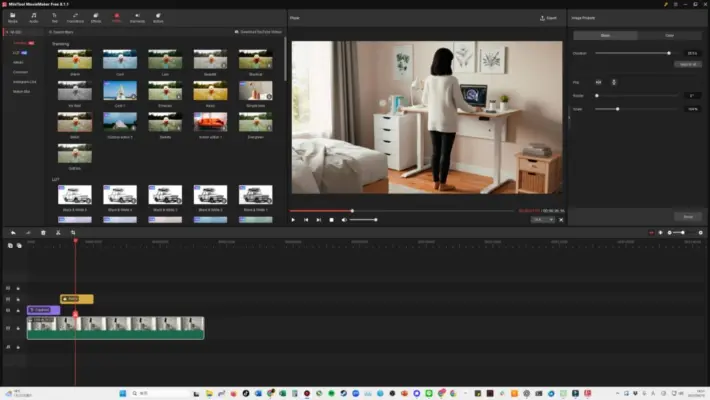
Task: Mute the player volume speaker icon
Action: (x=344, y=220)
